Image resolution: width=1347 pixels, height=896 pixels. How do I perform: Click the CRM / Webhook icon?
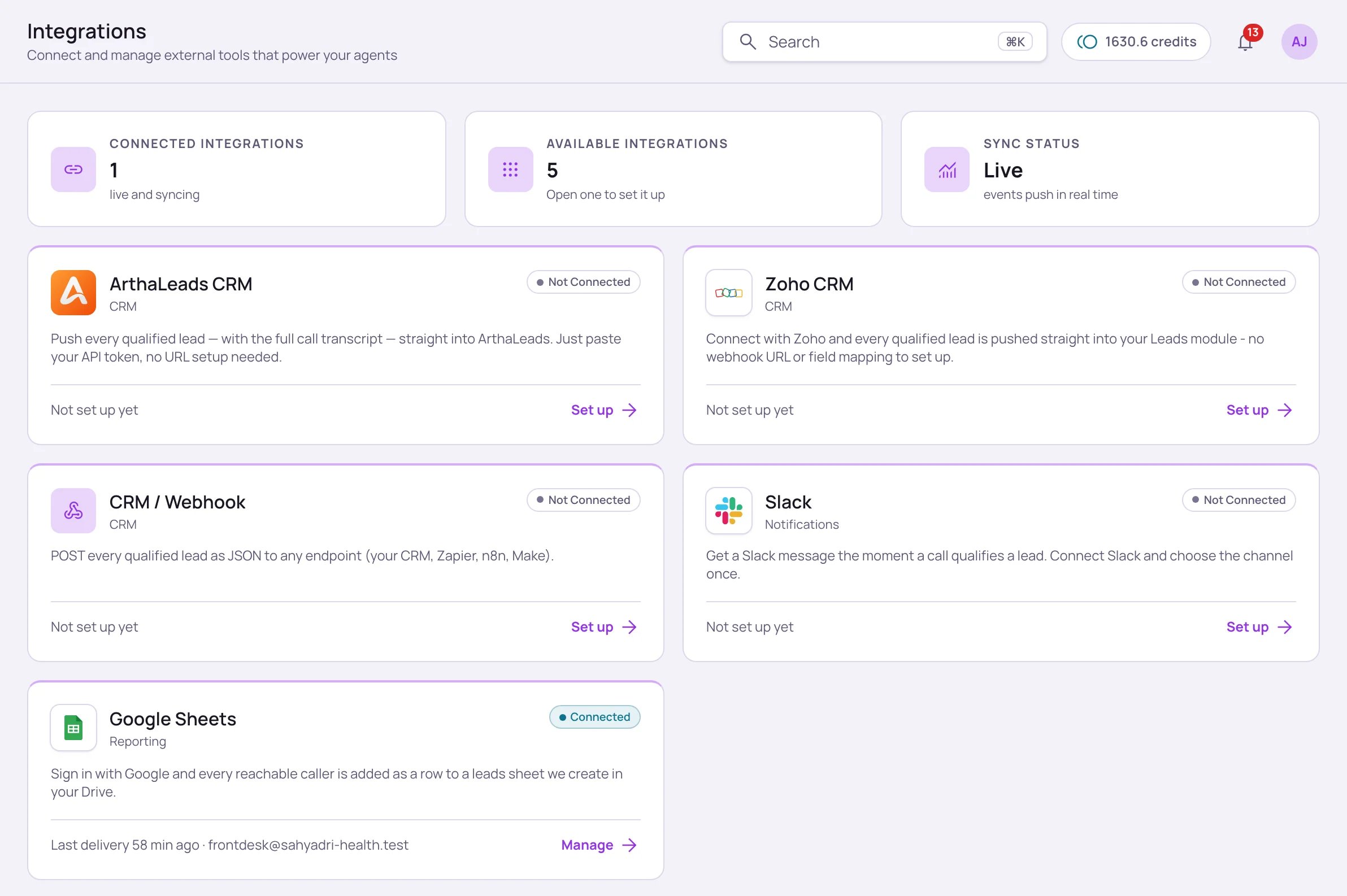pyautogui.click(x=73, y=511)
